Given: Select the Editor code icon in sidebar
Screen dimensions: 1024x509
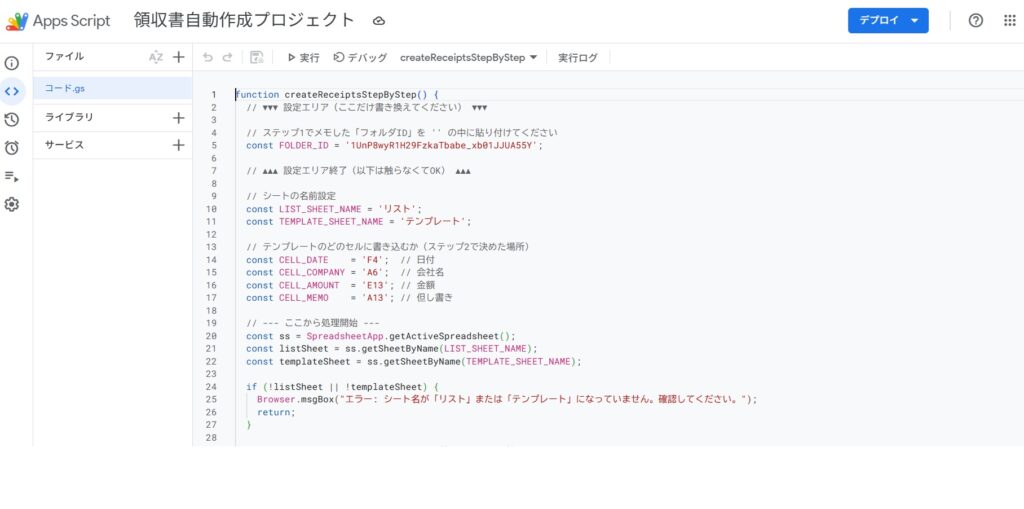Looking at the screenshot, I should 12,91.
